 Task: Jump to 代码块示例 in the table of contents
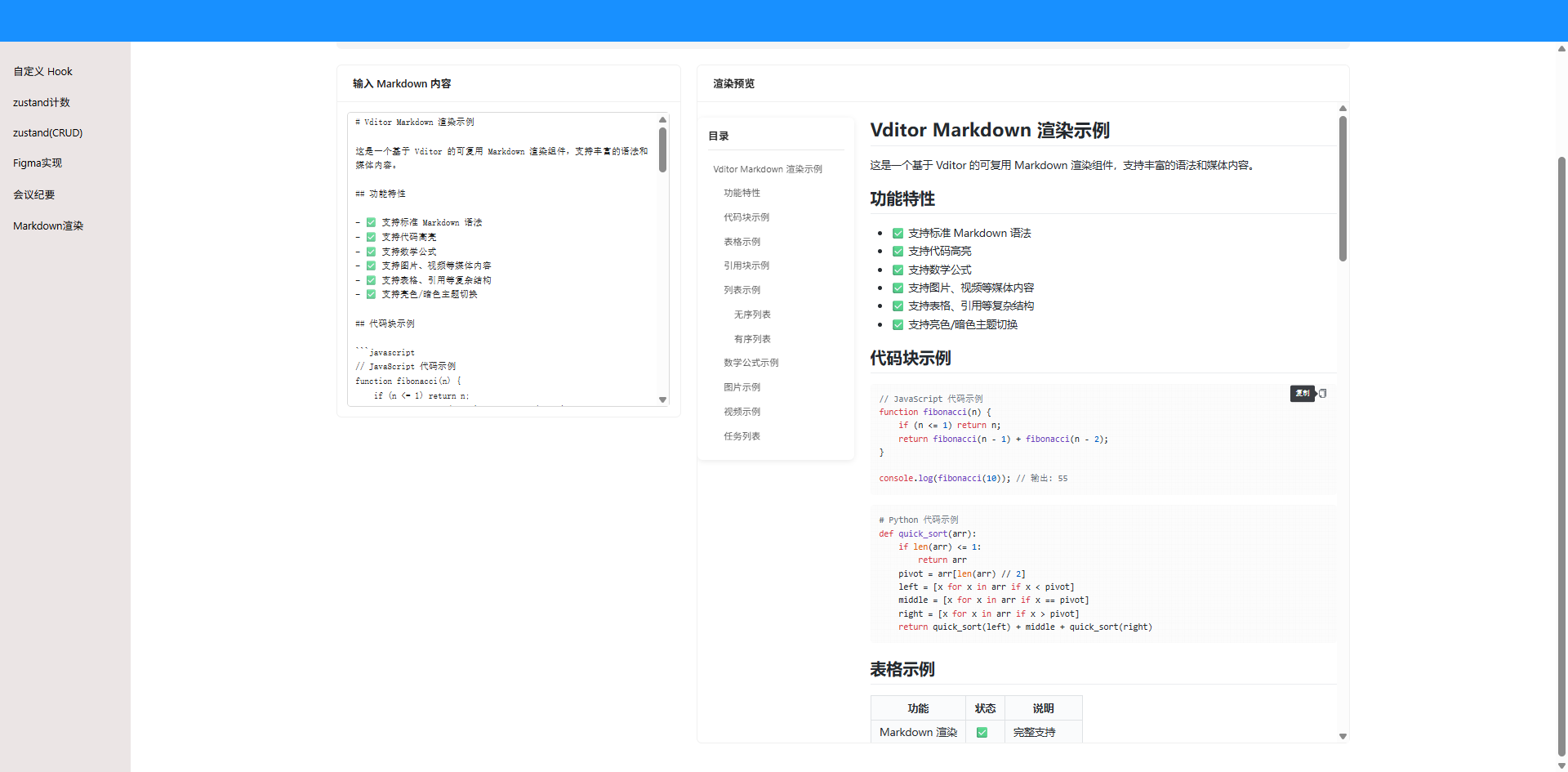click(746, 217)
